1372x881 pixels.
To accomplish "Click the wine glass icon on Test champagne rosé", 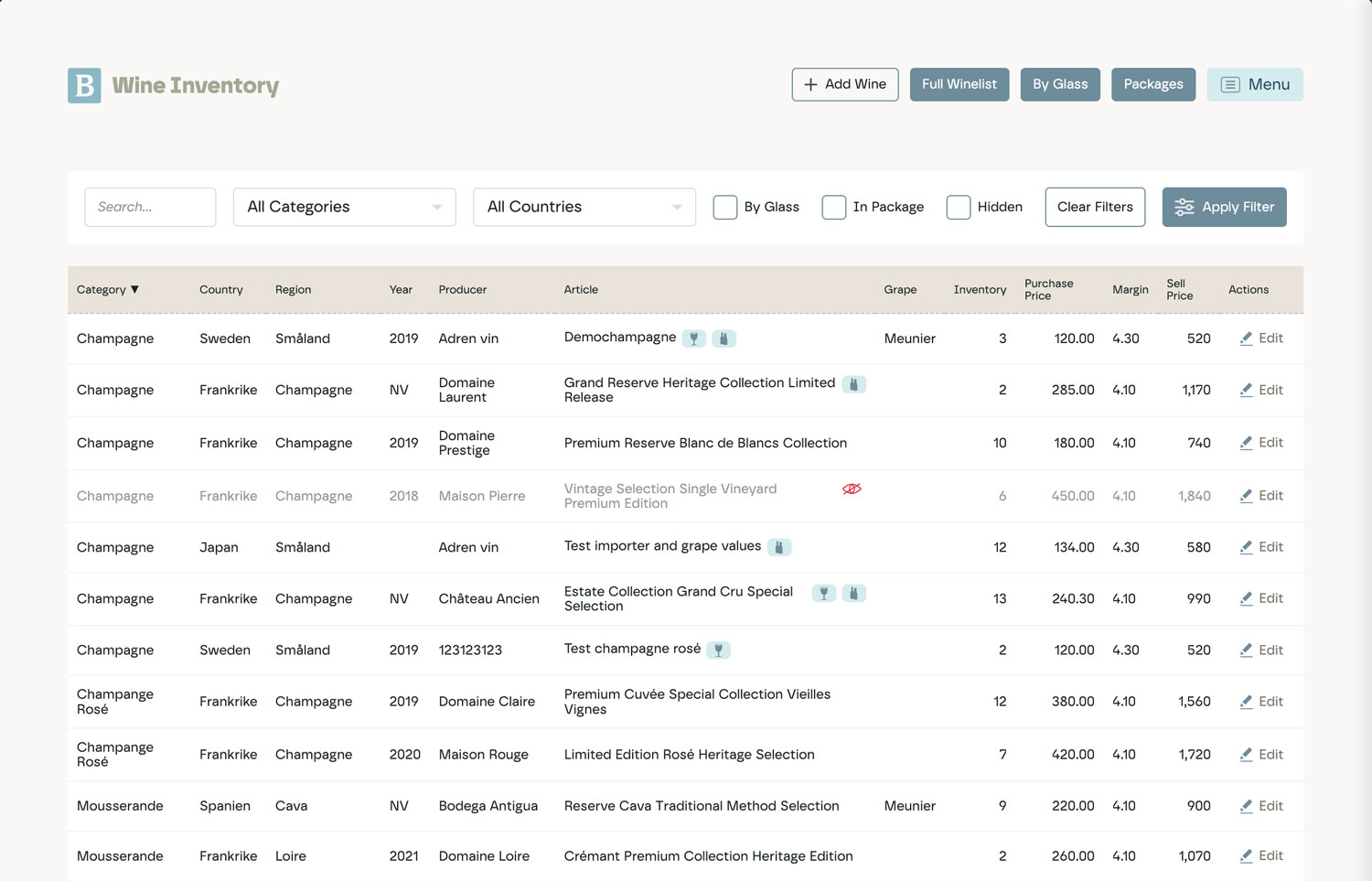I will click(719, 650).
